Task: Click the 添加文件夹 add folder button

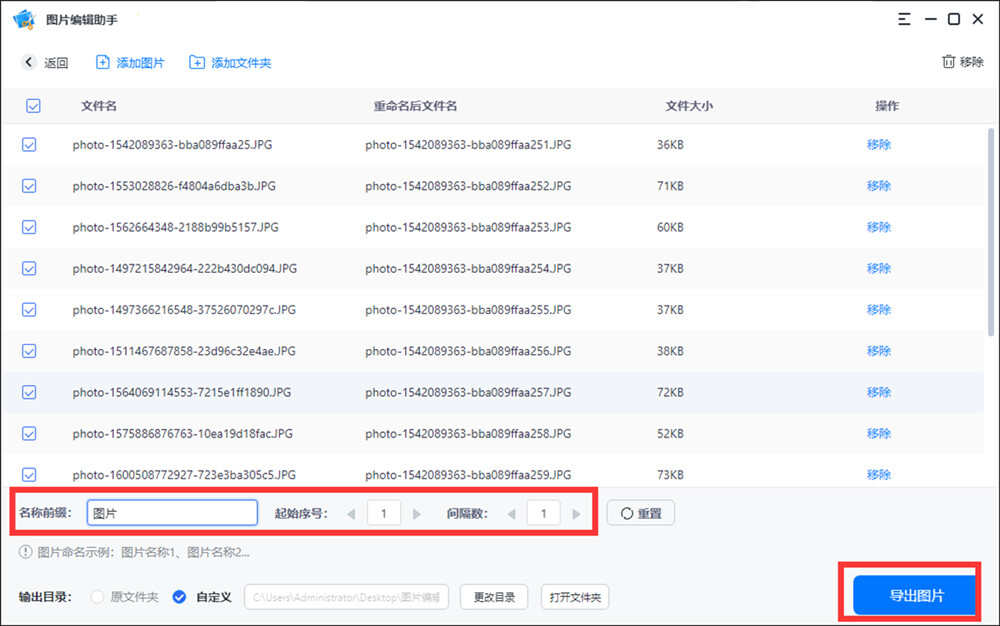Action: 230,62
